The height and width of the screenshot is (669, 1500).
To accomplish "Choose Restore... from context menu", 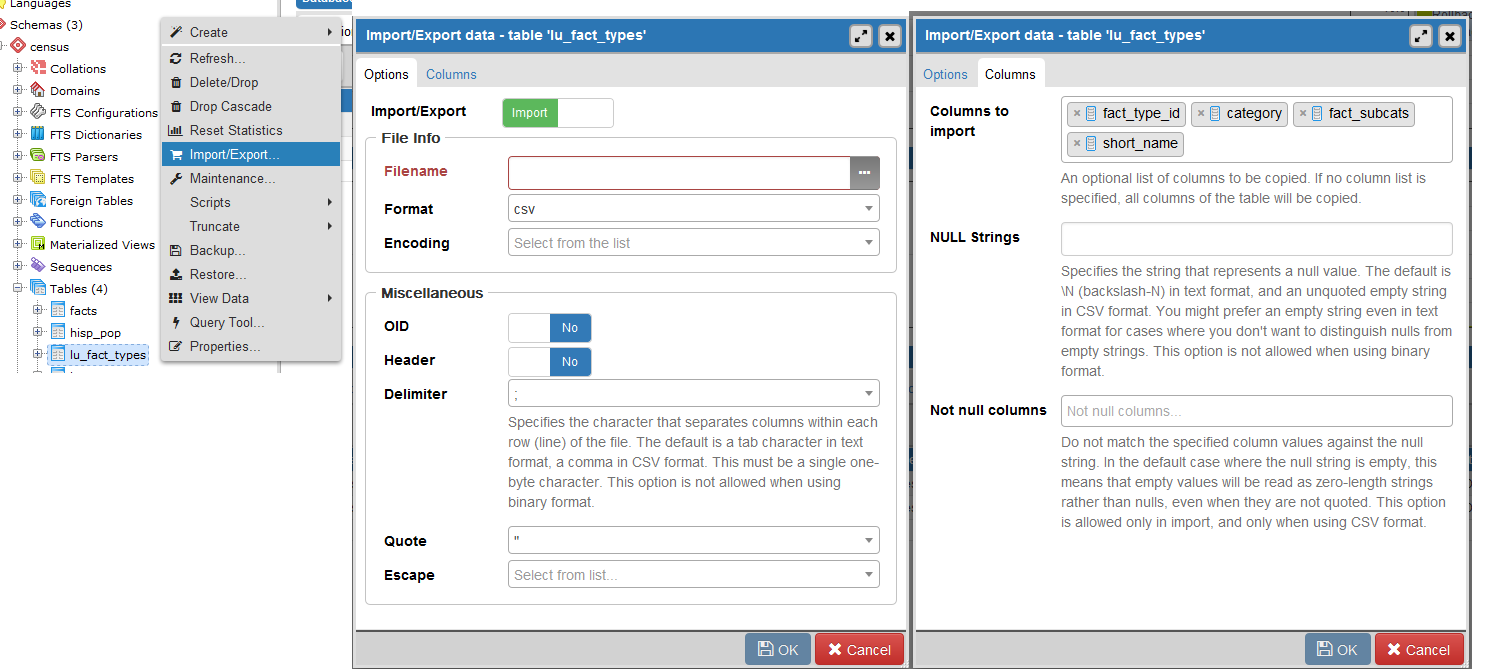I will point(251,274).
